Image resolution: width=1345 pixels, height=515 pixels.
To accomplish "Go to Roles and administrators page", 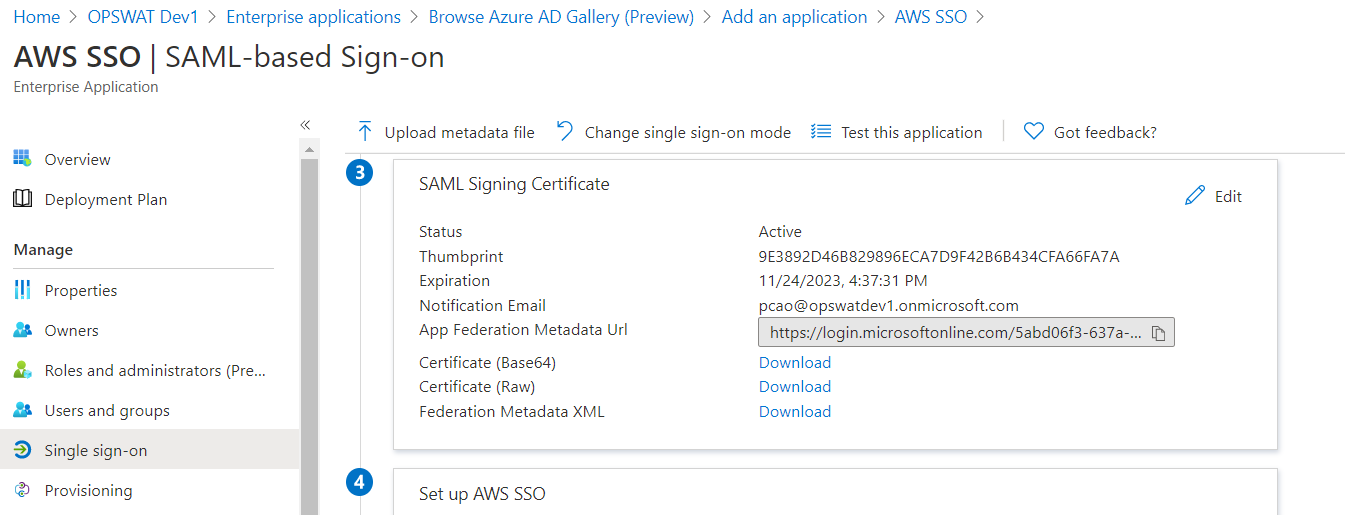I will pos(154,371).
